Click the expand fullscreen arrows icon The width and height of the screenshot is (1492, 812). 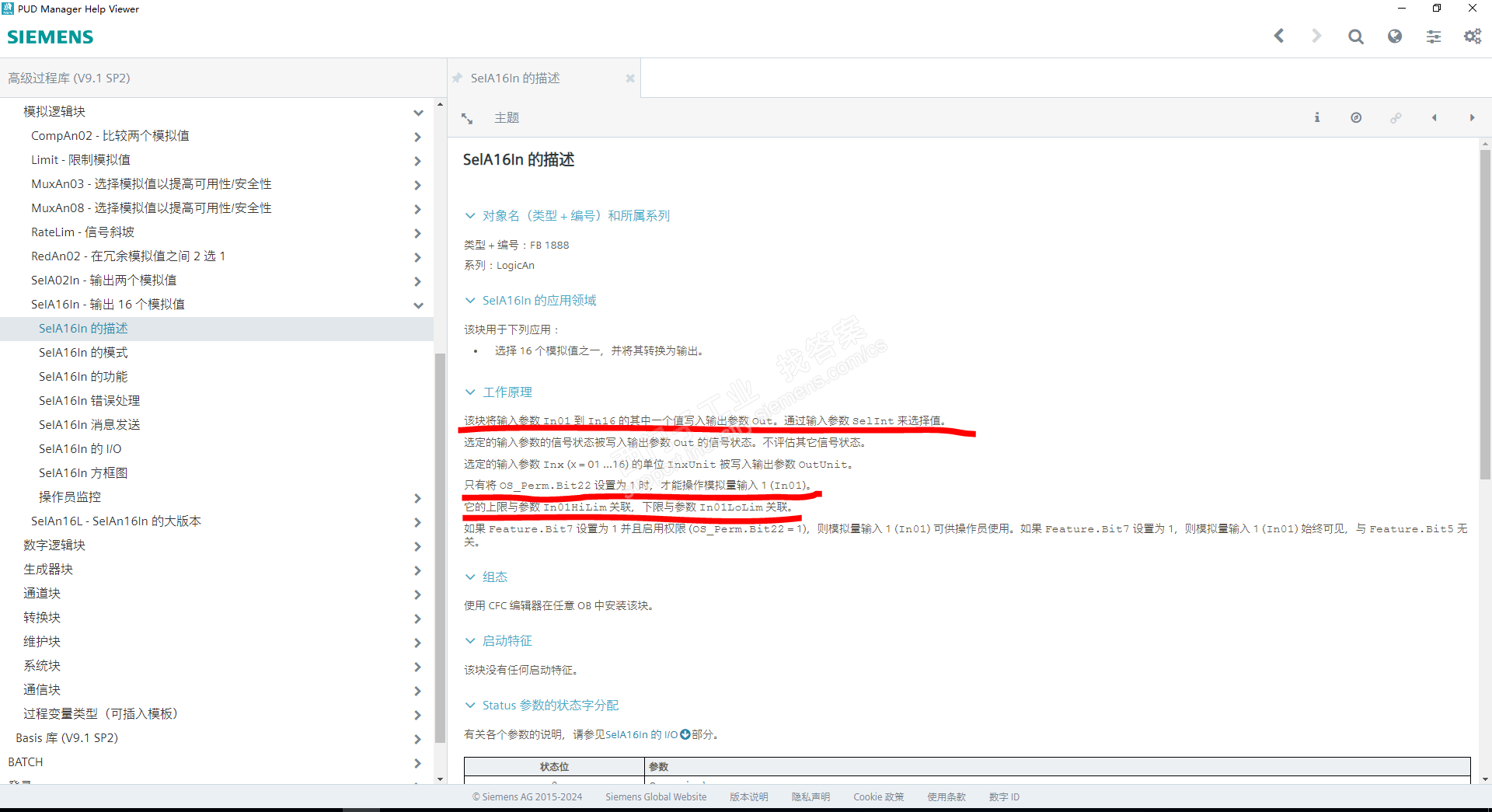467,118
